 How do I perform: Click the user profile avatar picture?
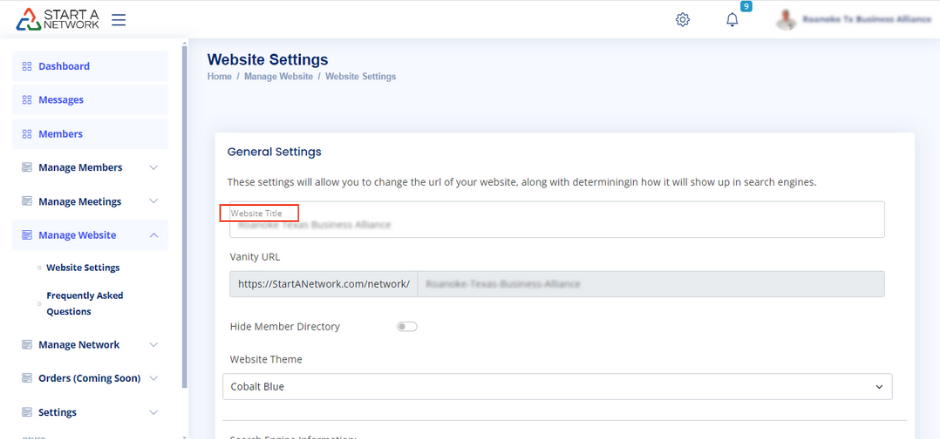787,19
